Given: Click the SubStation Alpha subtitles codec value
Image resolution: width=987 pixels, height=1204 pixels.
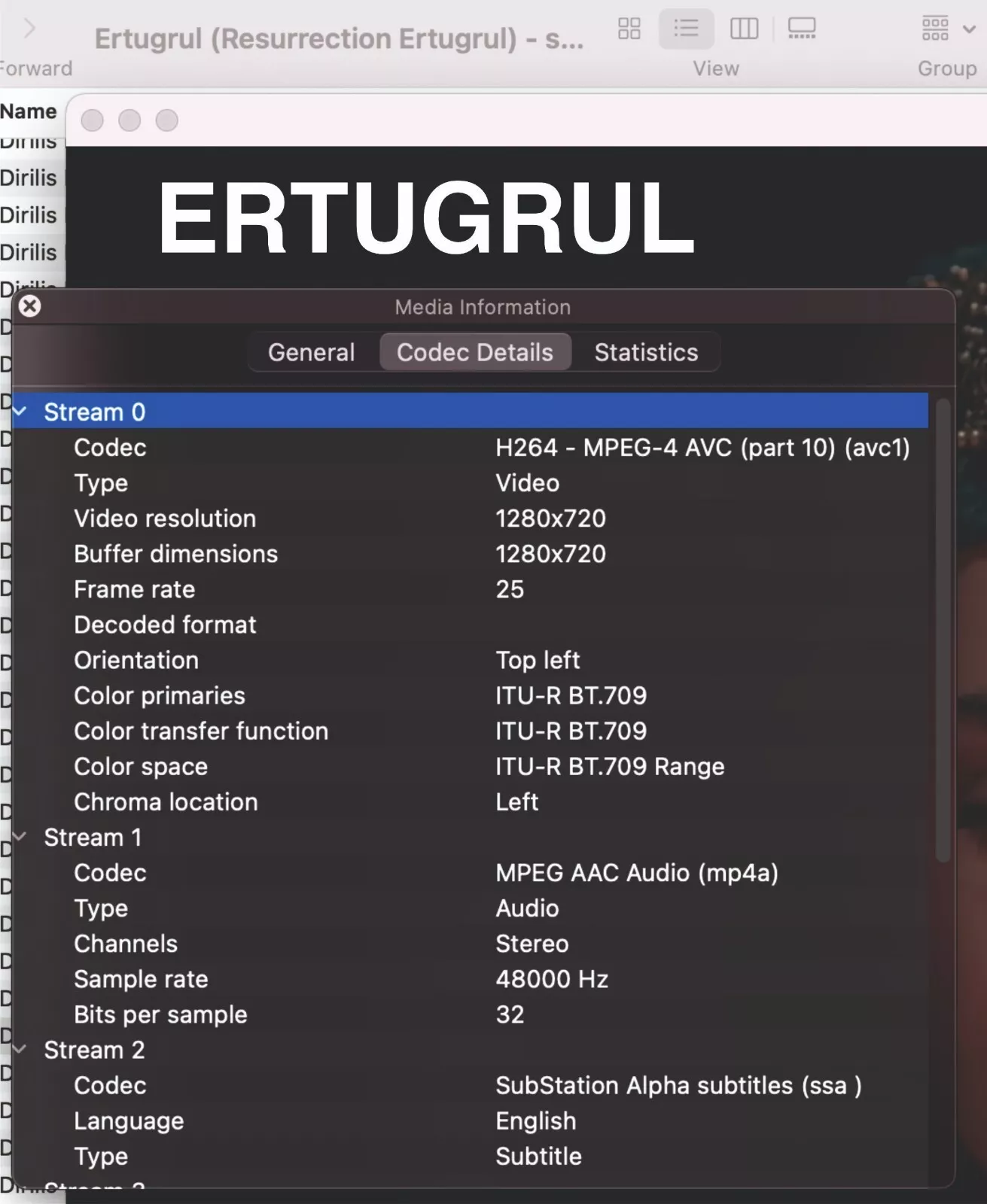Looking at the screenshot, I should [678, 1085].
